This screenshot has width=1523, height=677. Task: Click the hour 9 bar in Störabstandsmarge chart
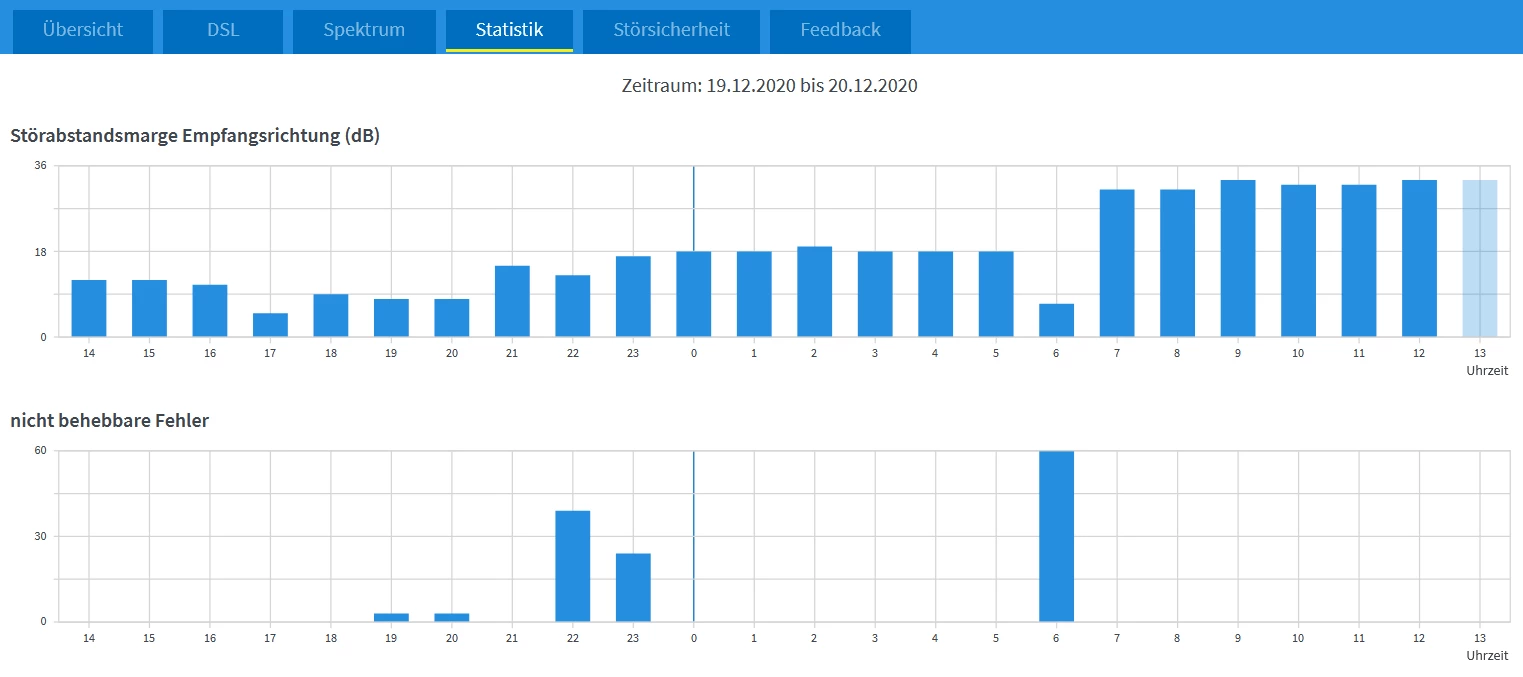click(1238, 258)
